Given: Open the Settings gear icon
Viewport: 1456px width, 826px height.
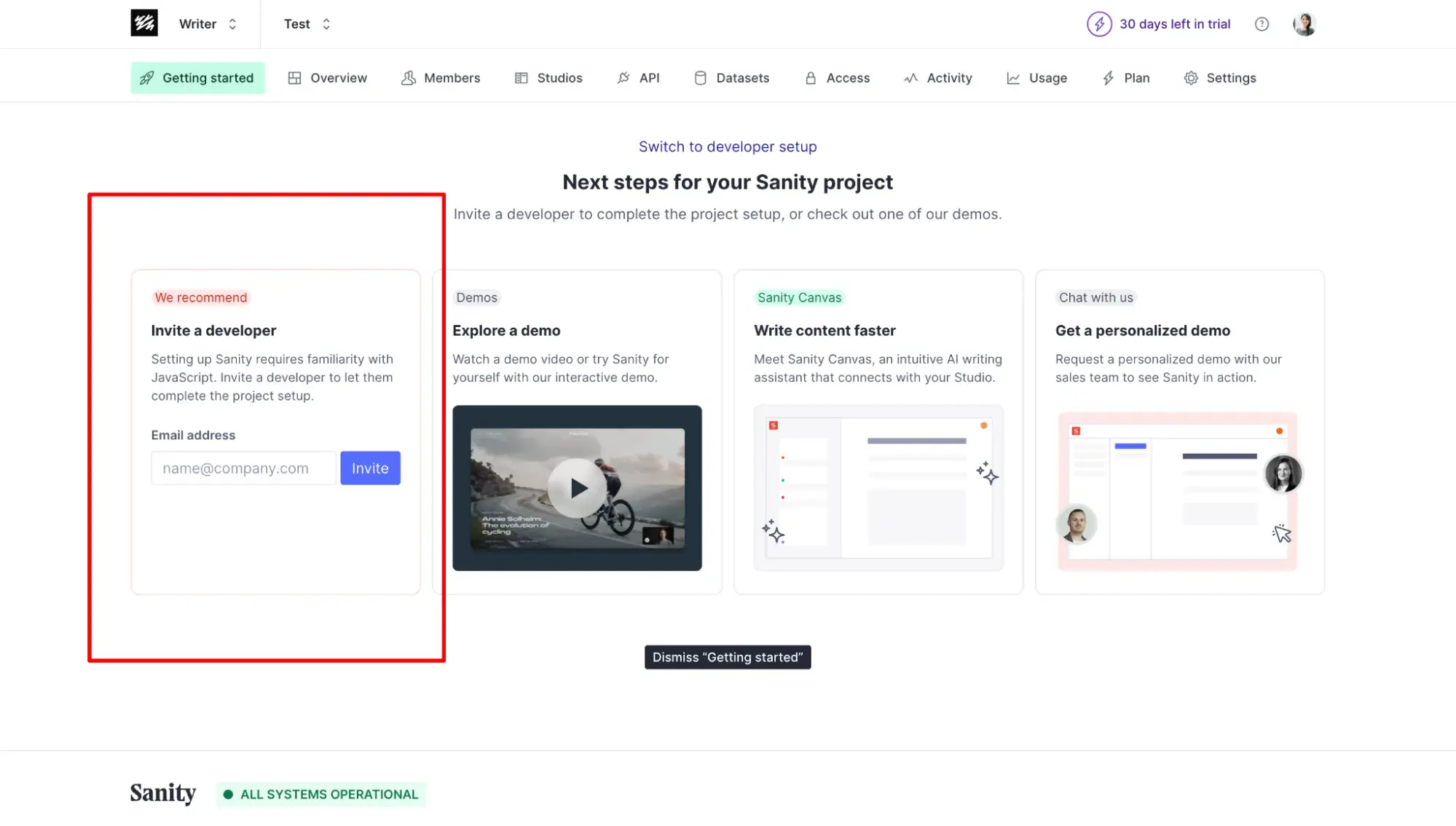Looking at the screenshot, I should pos(1192,78).
